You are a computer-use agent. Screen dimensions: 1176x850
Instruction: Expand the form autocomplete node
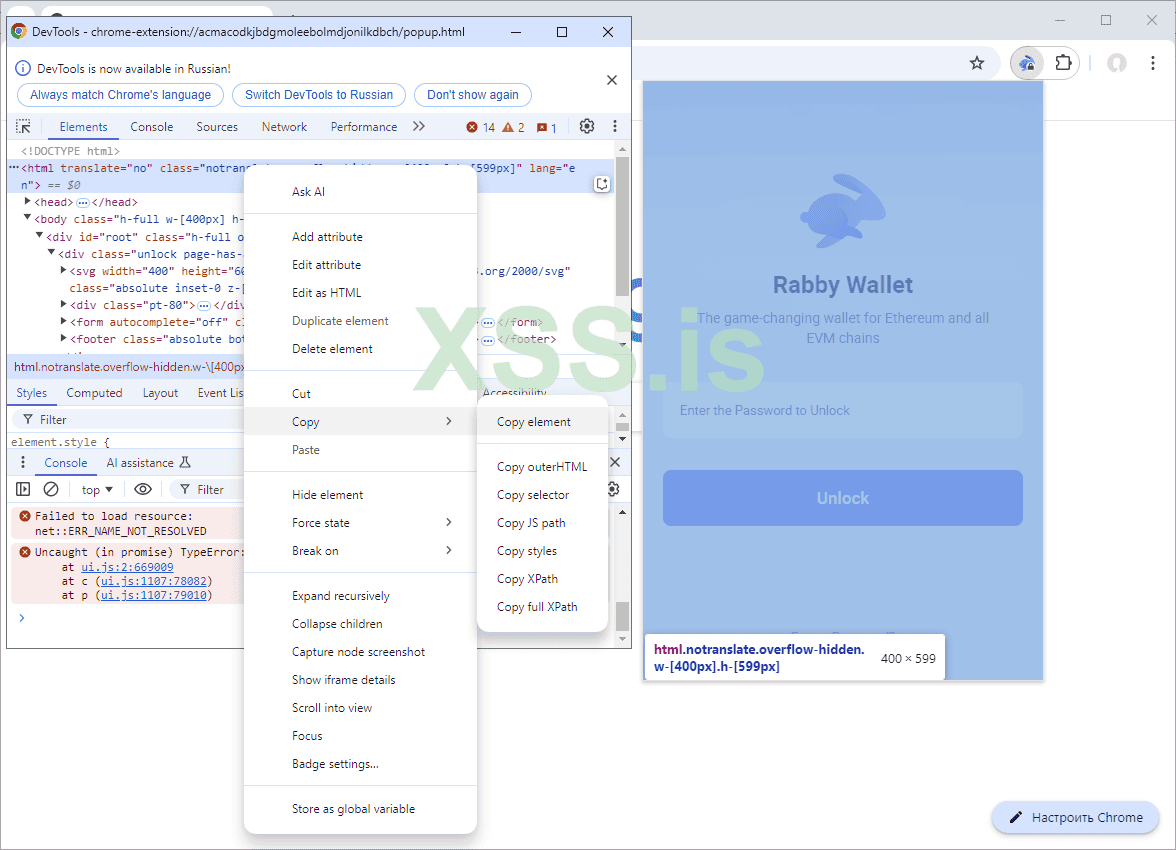[63, 322]
